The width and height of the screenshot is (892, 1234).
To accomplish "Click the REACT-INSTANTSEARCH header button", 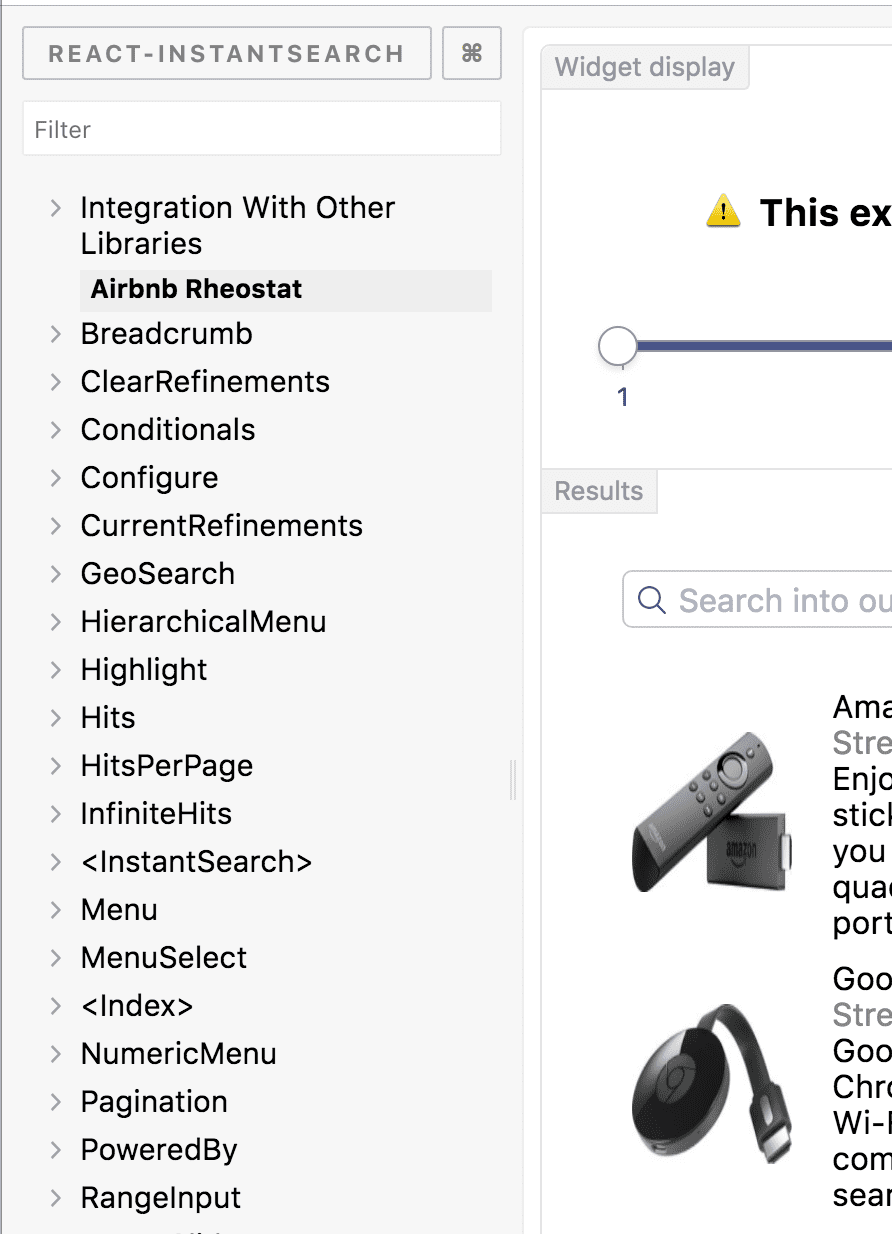I will pos(227,53).
